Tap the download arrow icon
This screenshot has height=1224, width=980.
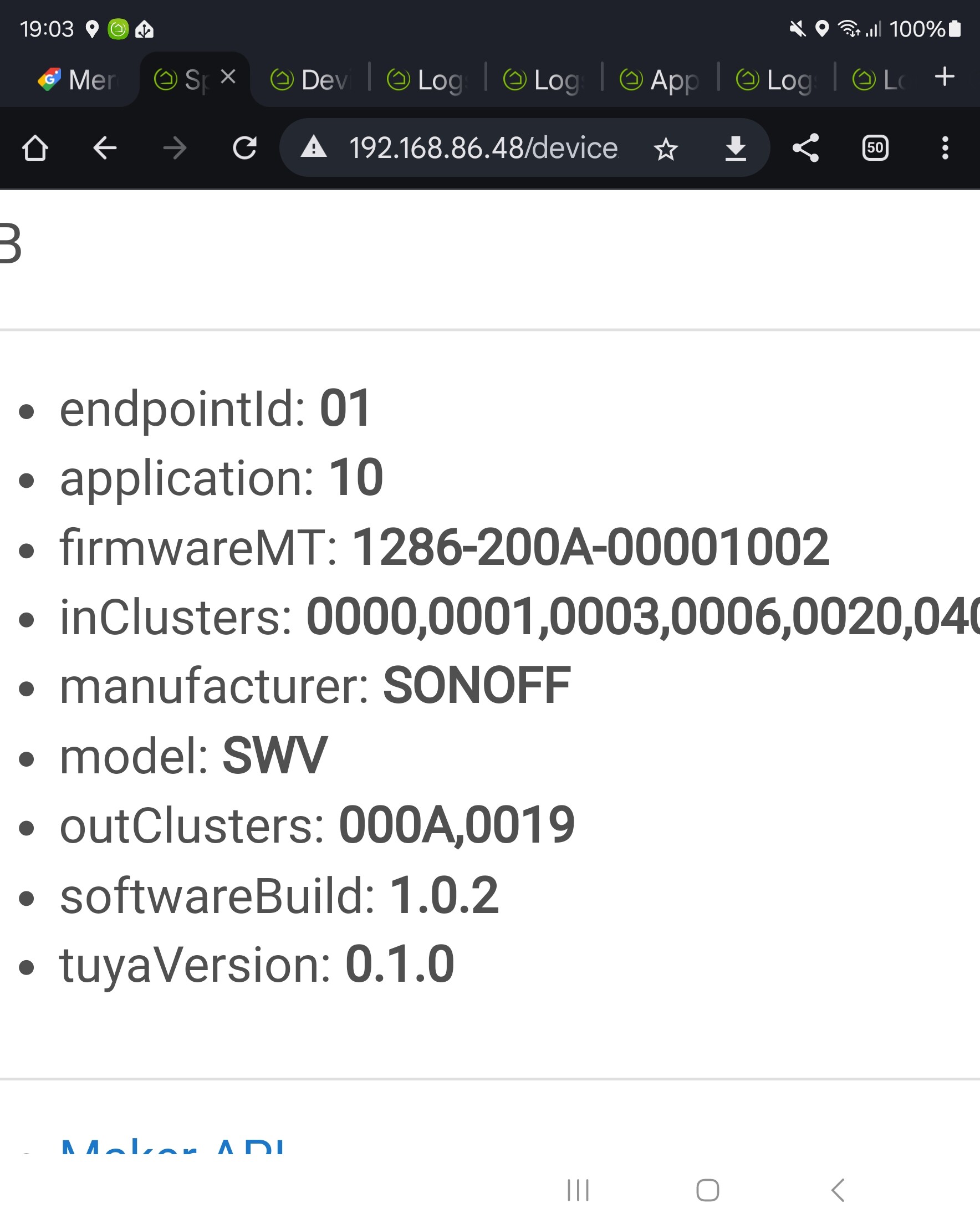click(x=736, y=148)
